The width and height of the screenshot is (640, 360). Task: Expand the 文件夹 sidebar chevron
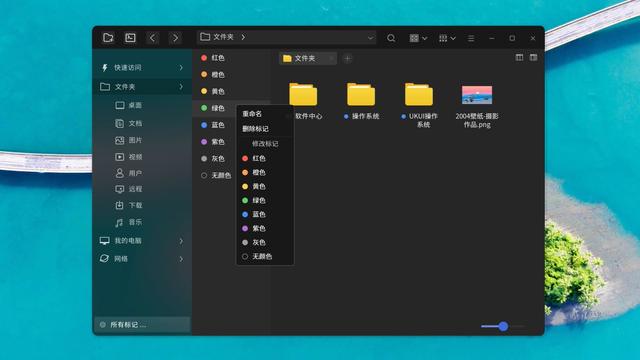pyautogui.click(x=181, y=87)
